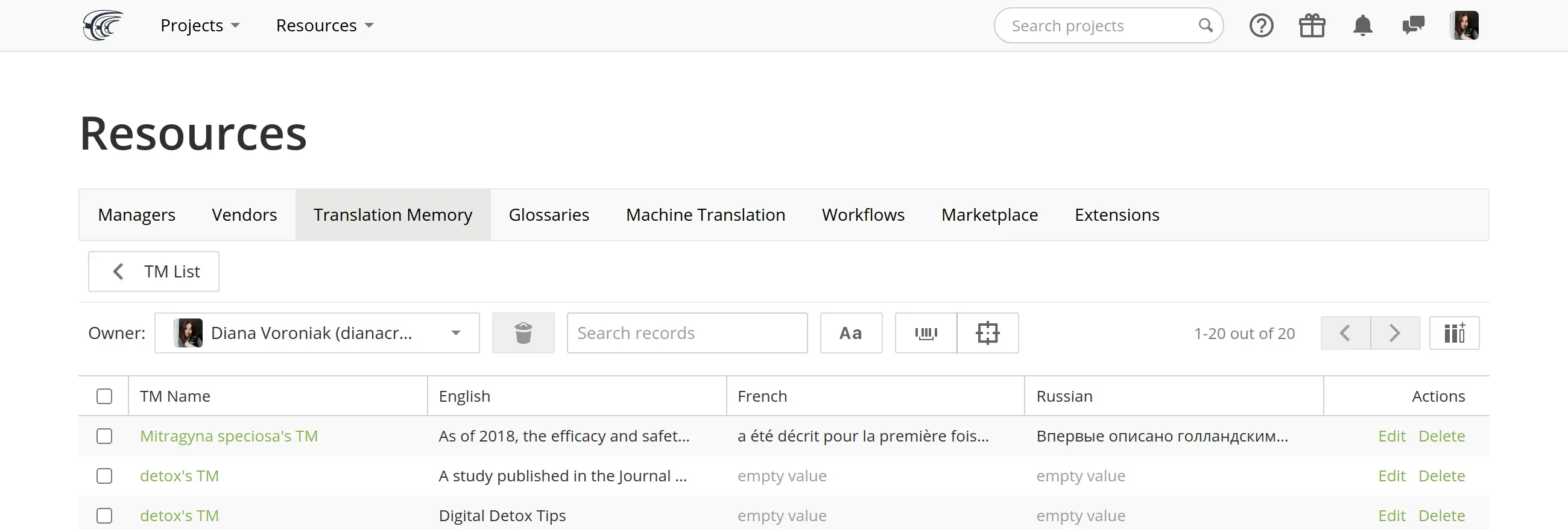
Task: Delete the Mitragyna speciosa's TM record
Action: (x=1441, y=436)
